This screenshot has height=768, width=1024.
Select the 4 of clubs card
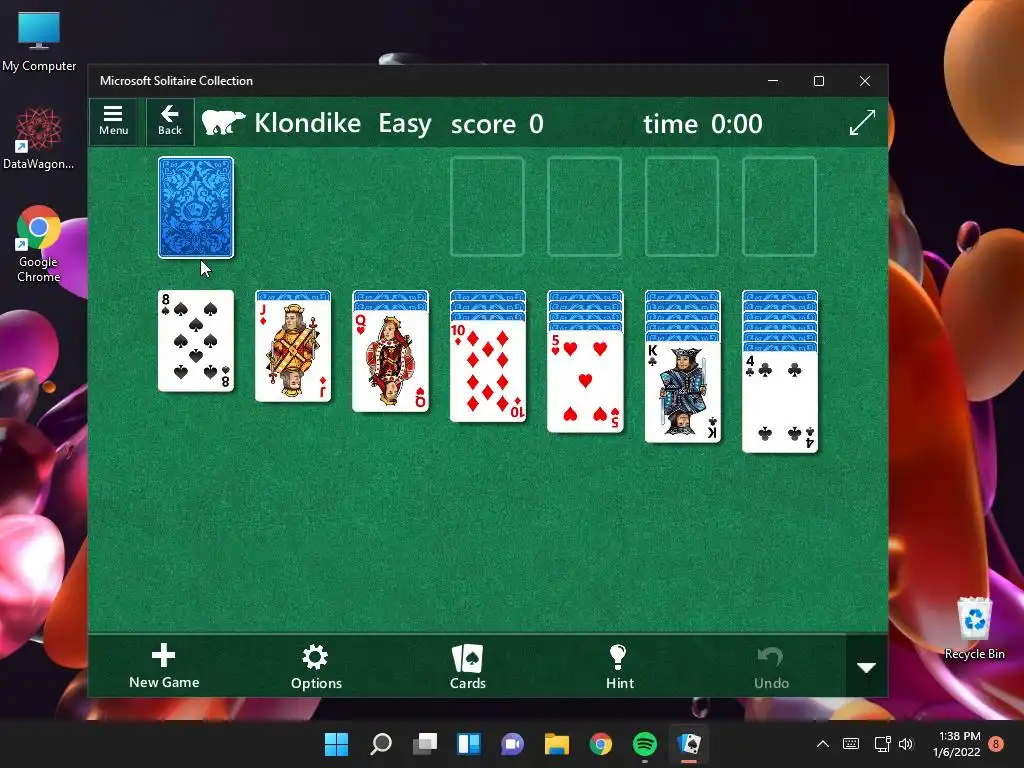pos(780,402)
